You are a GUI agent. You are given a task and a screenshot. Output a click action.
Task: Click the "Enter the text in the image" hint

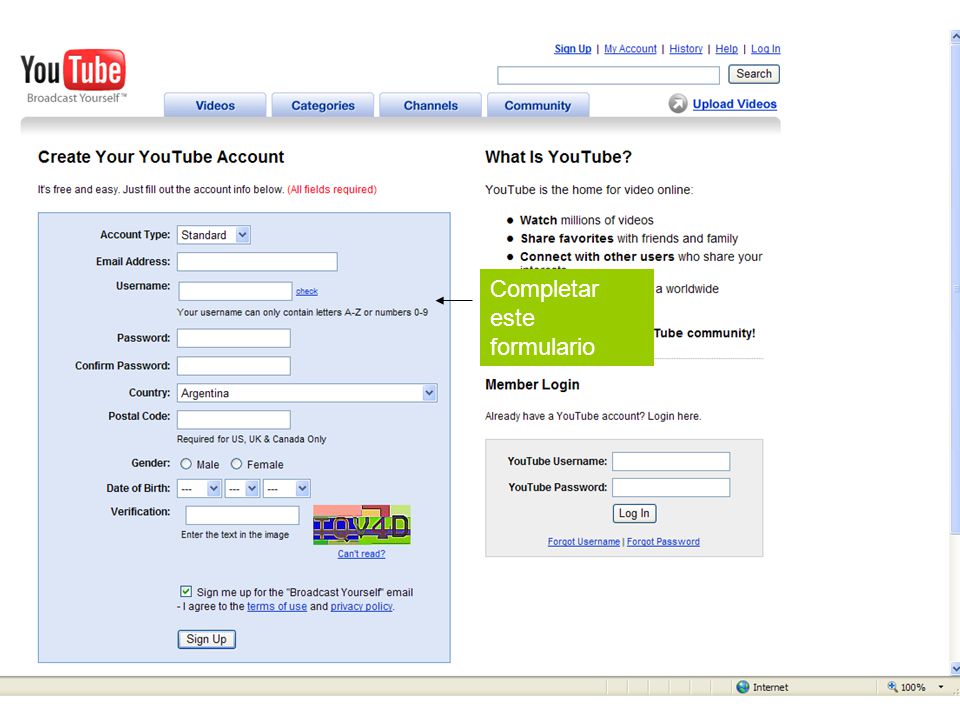[x=235, y=534]
